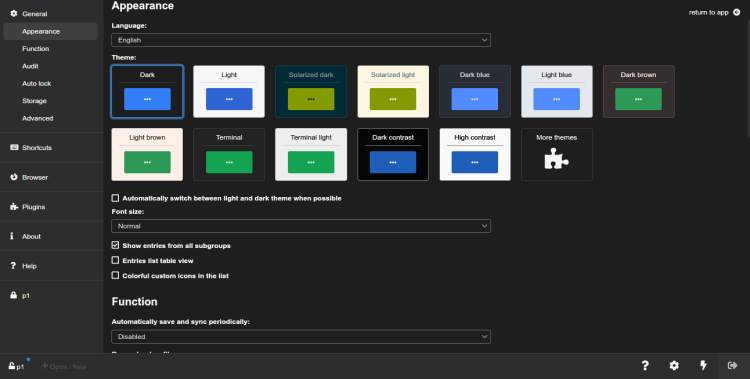The height and width of the screenshot is (379, 750).
Task: Enable automatic light and dark theme switching
Action: tap(115, 198)
